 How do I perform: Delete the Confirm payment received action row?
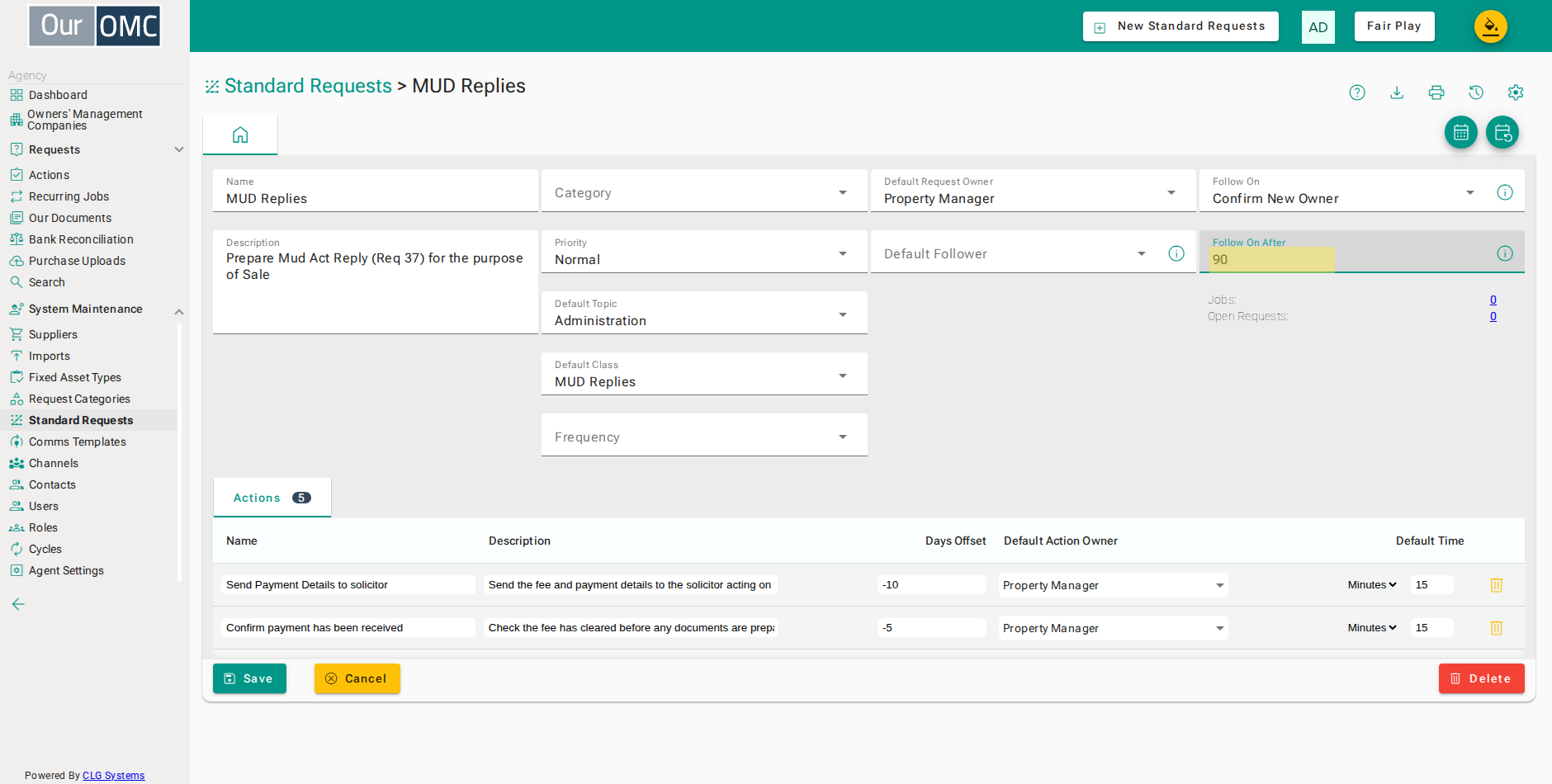[1496, 628]
